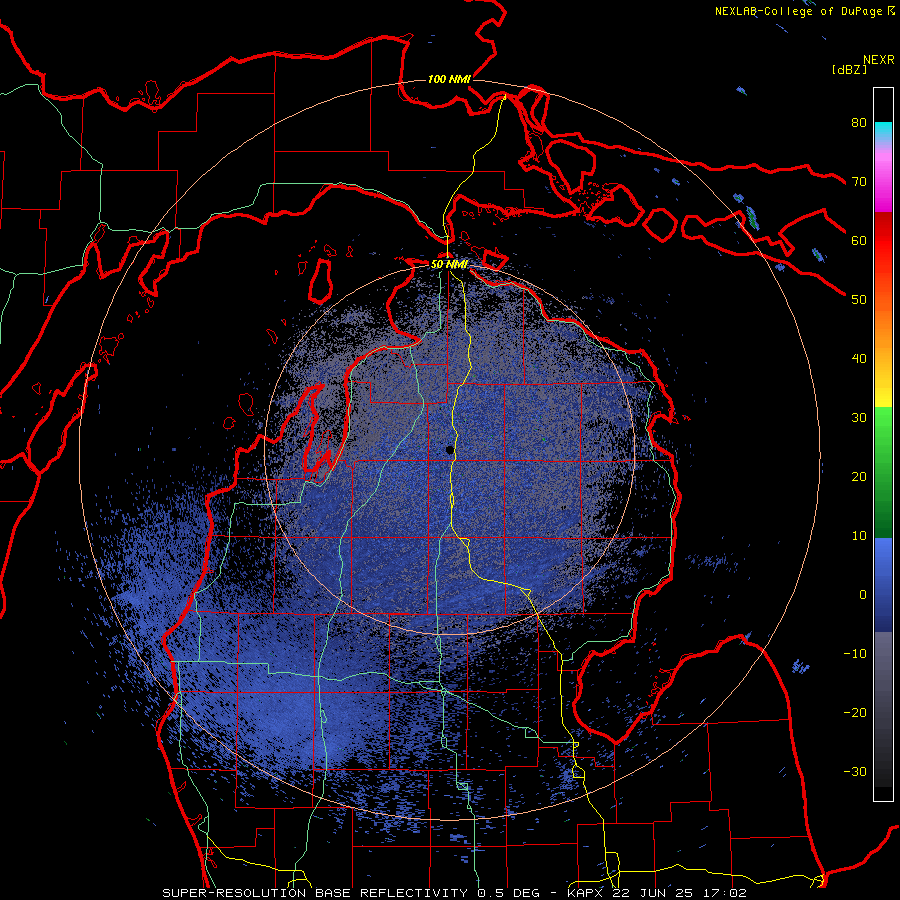Screen dimensions: 900x900
Task: Click the NEXR label above the color scale
Action: coord(879,60)
